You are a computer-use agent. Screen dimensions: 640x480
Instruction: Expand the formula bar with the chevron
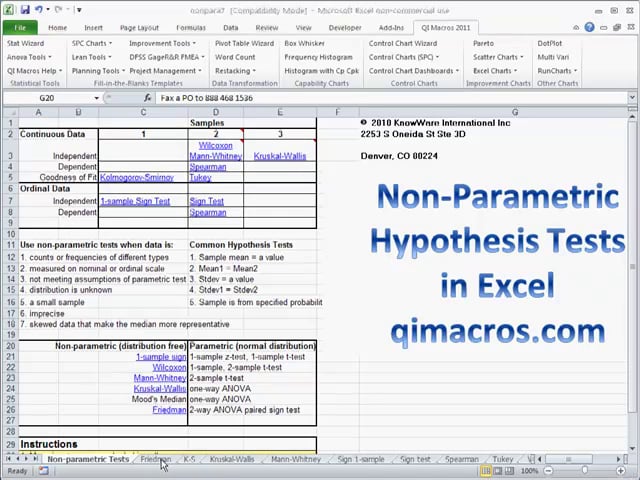[x=632, y=98]
